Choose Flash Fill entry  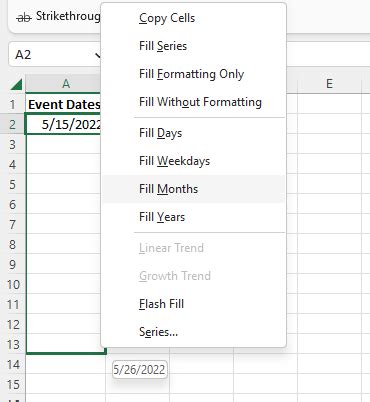tap(193, 304)
